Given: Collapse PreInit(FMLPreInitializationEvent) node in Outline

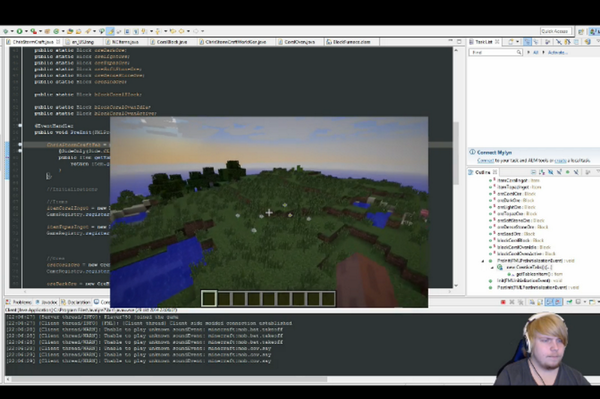Looking at the screenshot, I should click(483, 261).
